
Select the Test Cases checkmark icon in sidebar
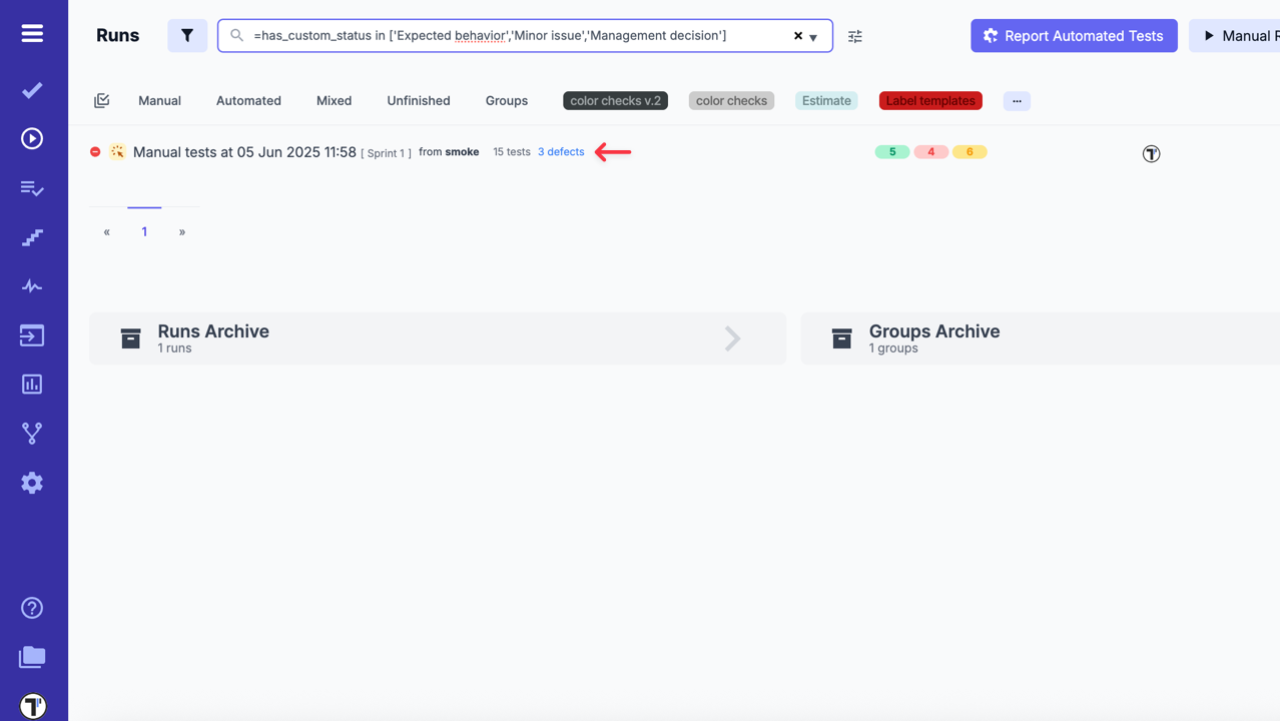(x=32, y=90)
